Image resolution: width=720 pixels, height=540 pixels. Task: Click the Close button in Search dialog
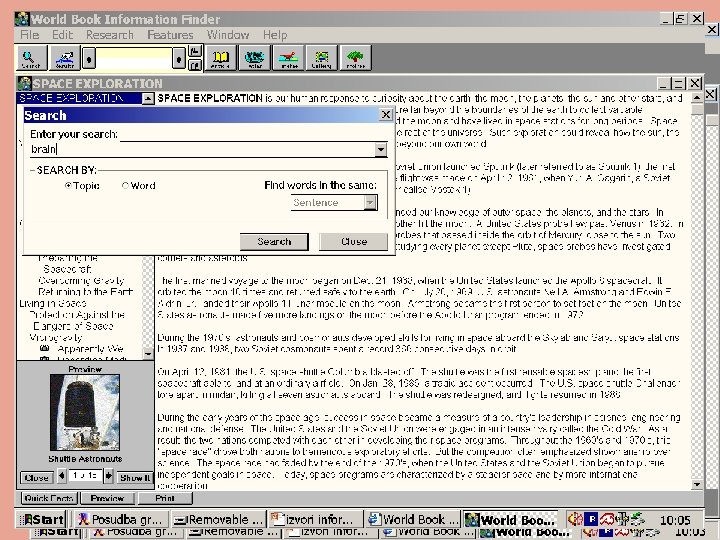354,242
